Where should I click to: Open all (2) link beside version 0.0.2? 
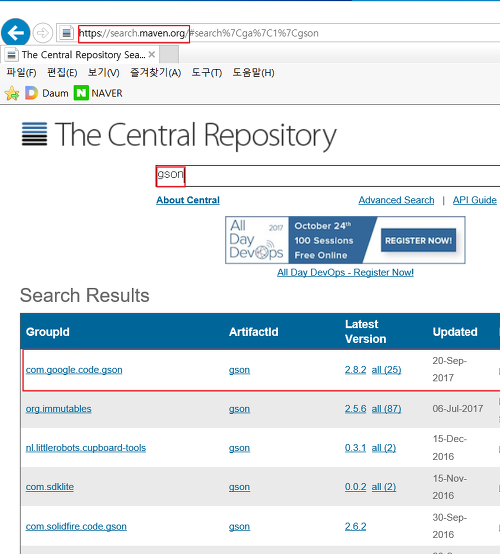(x=384, y=487)
